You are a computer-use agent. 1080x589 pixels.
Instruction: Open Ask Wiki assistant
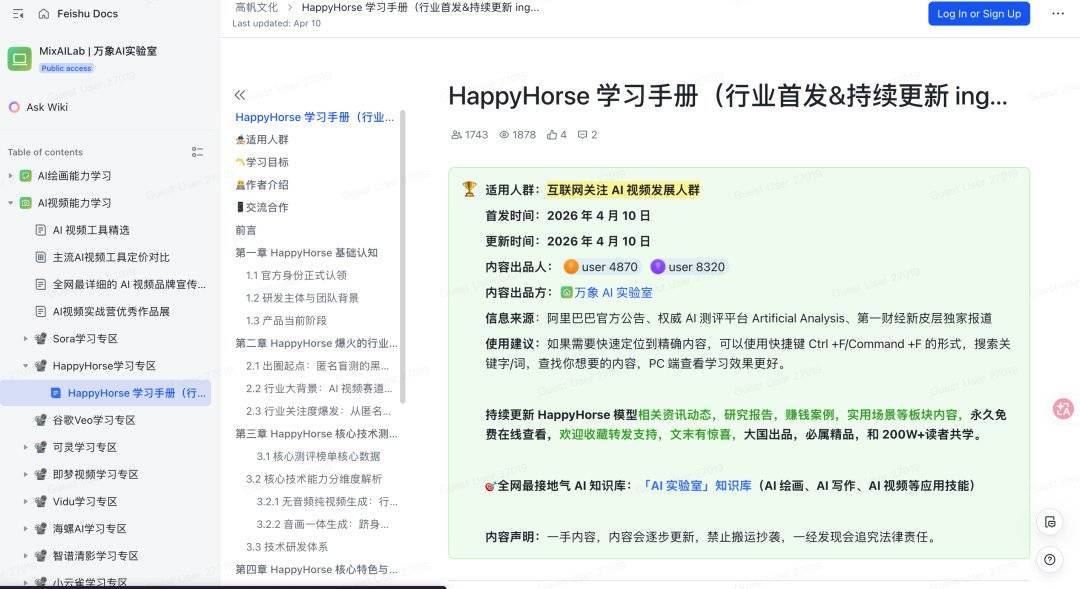pyautogui.click(x=39, y=107)
